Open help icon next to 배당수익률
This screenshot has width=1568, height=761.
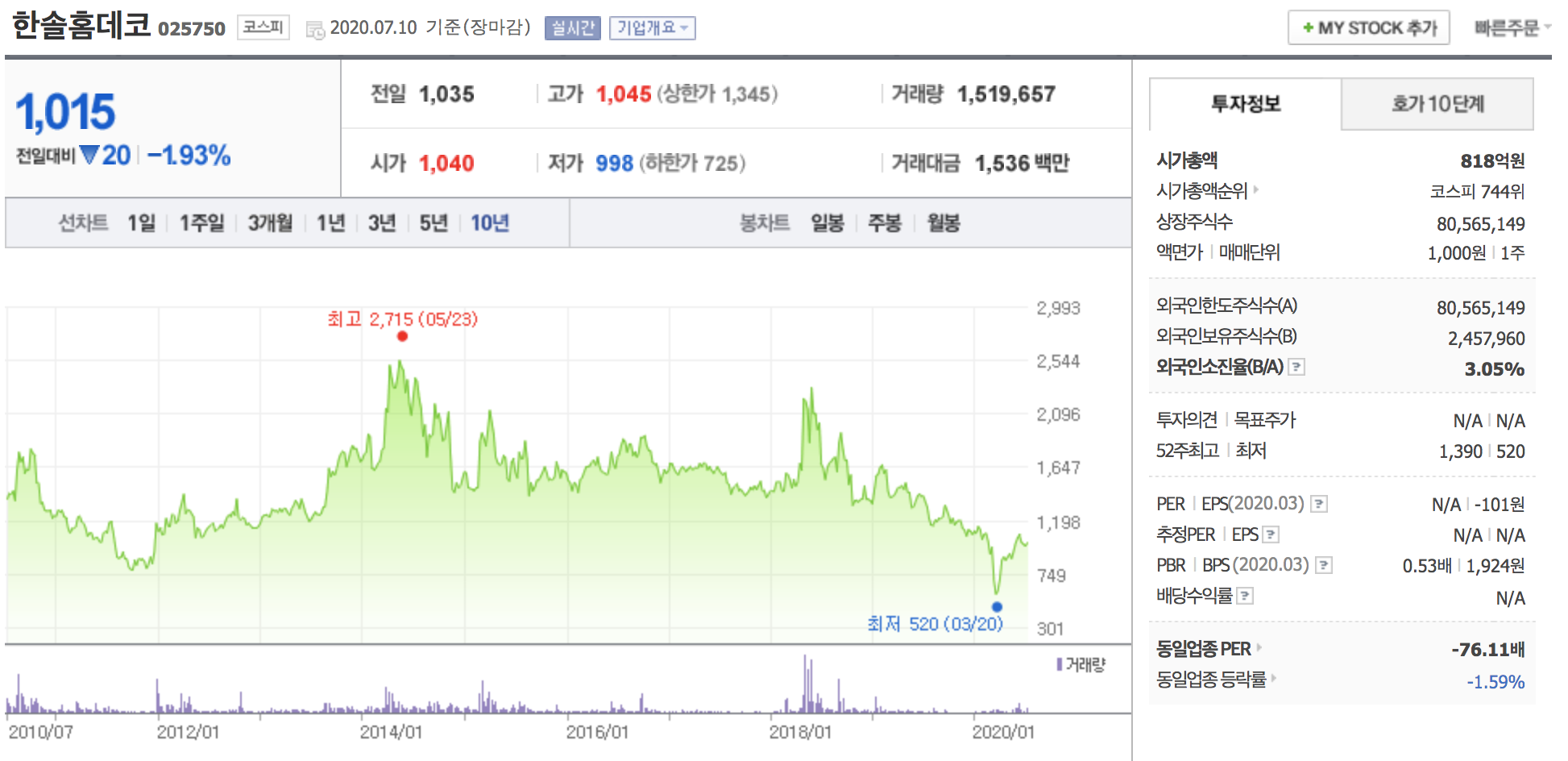(1245, 596)
